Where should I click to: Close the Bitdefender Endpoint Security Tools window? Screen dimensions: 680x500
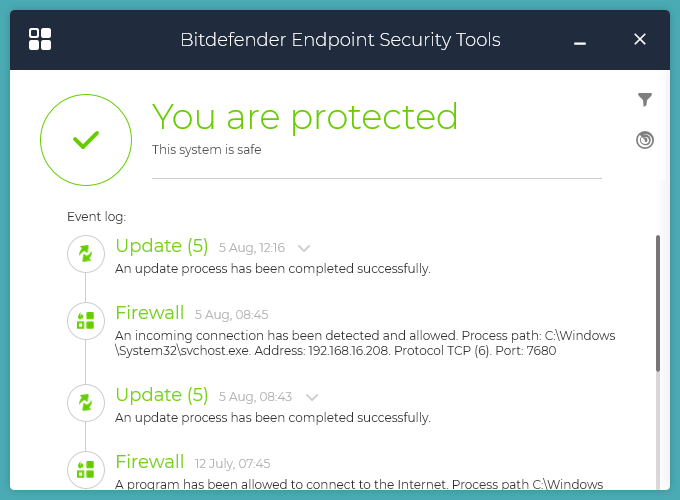640,40
